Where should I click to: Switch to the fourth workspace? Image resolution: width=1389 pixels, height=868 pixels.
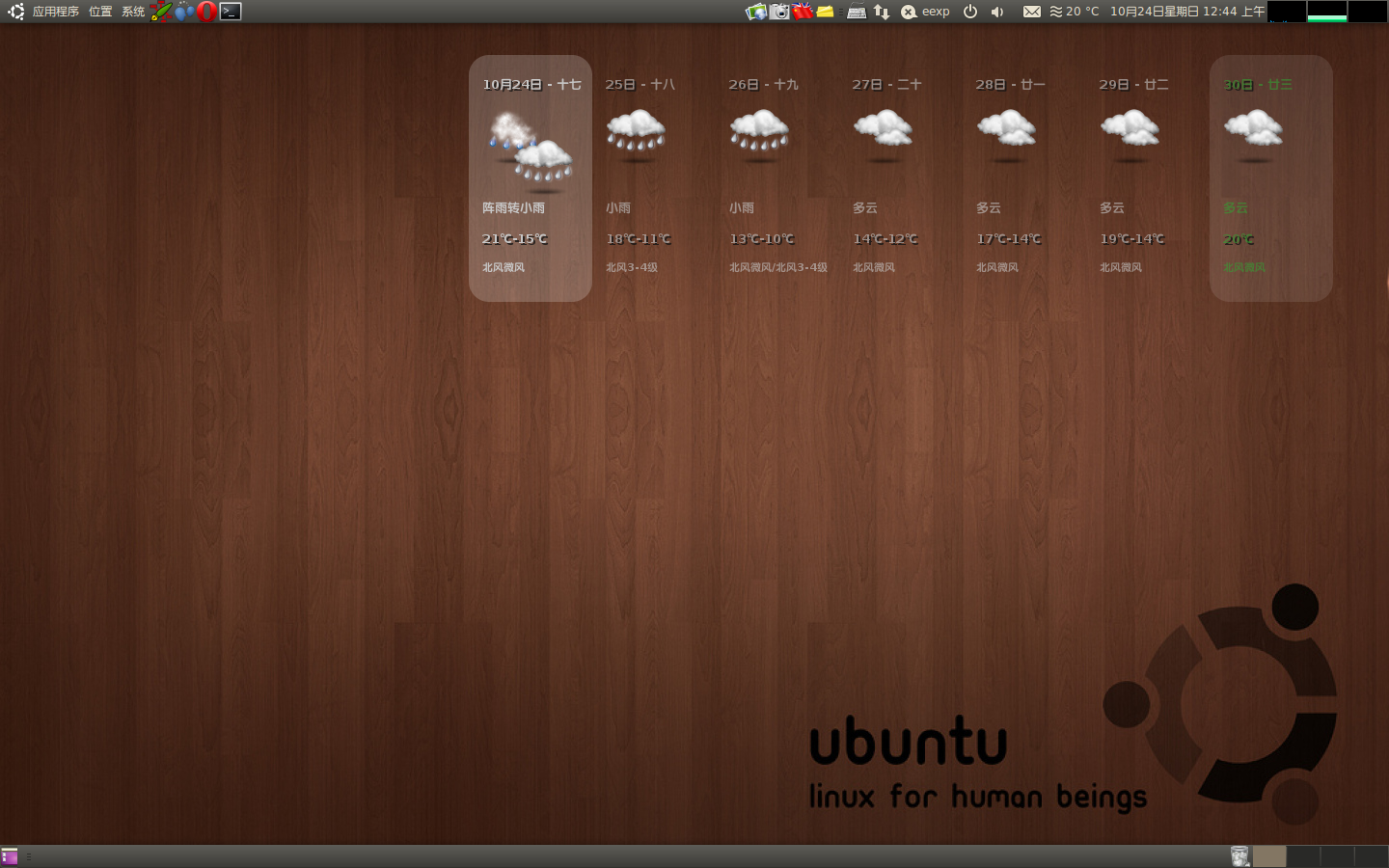1371,856
